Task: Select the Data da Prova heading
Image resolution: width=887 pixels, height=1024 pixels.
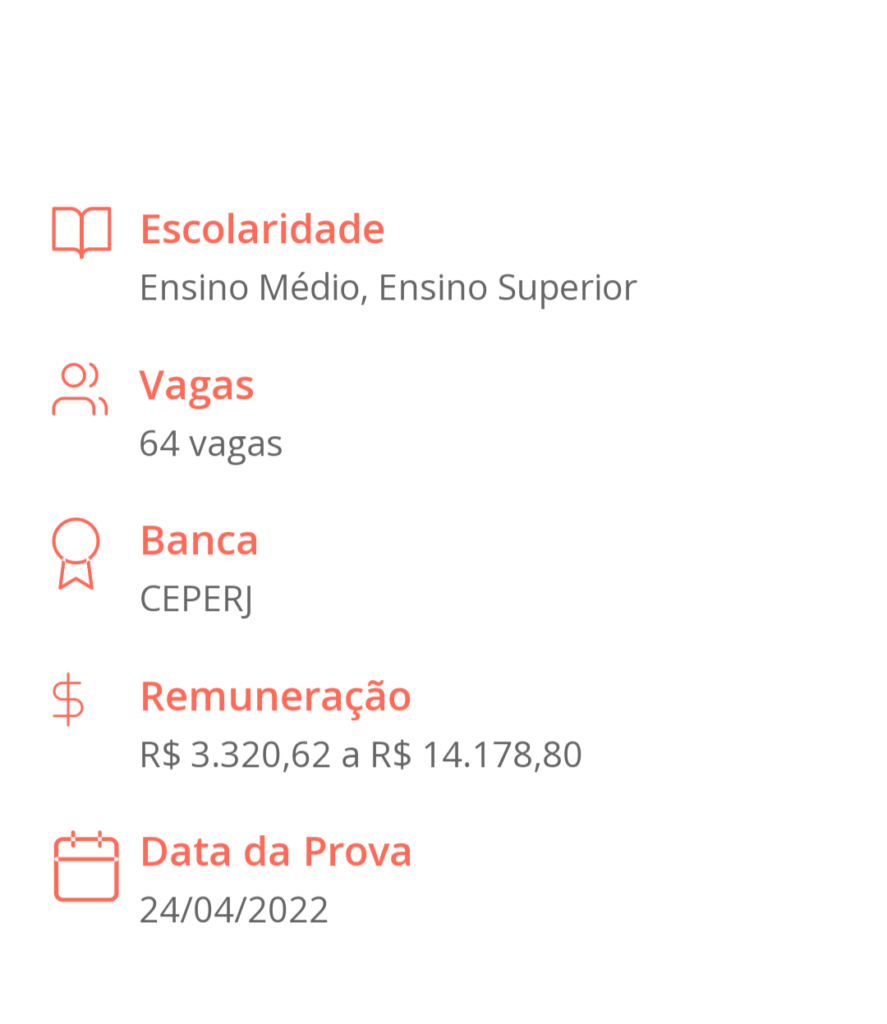Action: (x=276, y=852)
